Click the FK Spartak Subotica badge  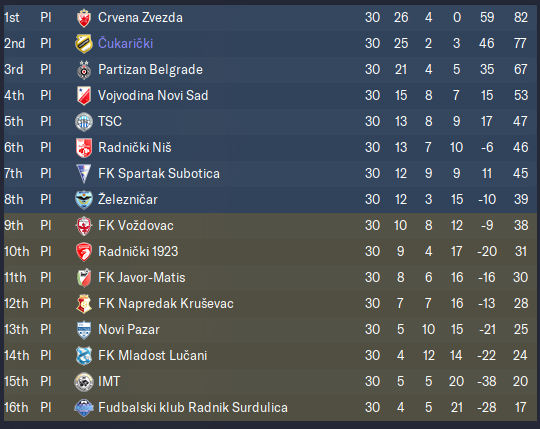tap(84, 174)
